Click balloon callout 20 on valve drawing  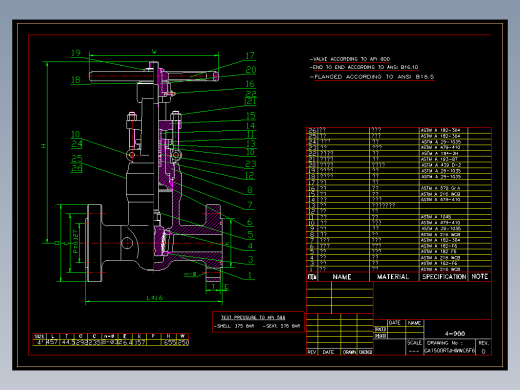click(251, 70)
